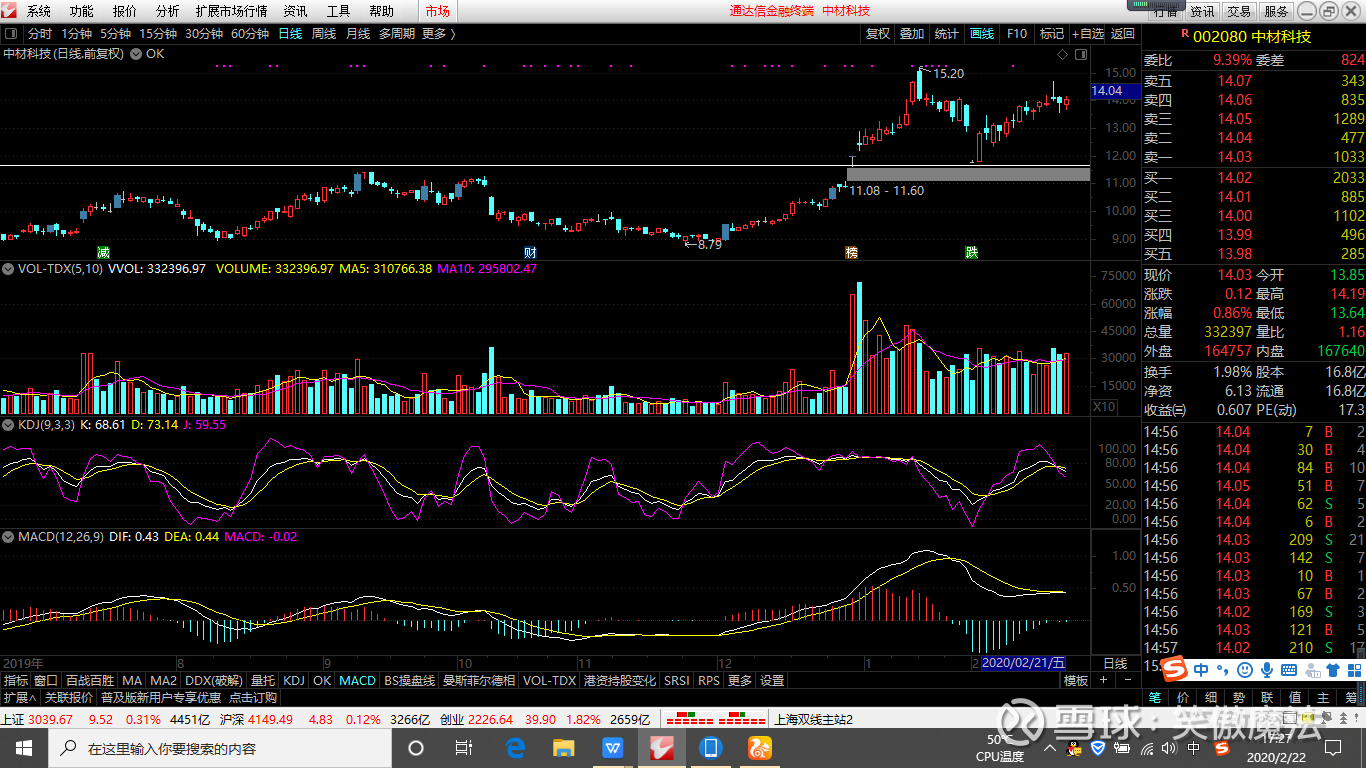Viewport: 1366px width, 768px height.
Task: Click the round arrow icon before OK
Action: pos(135,54)
